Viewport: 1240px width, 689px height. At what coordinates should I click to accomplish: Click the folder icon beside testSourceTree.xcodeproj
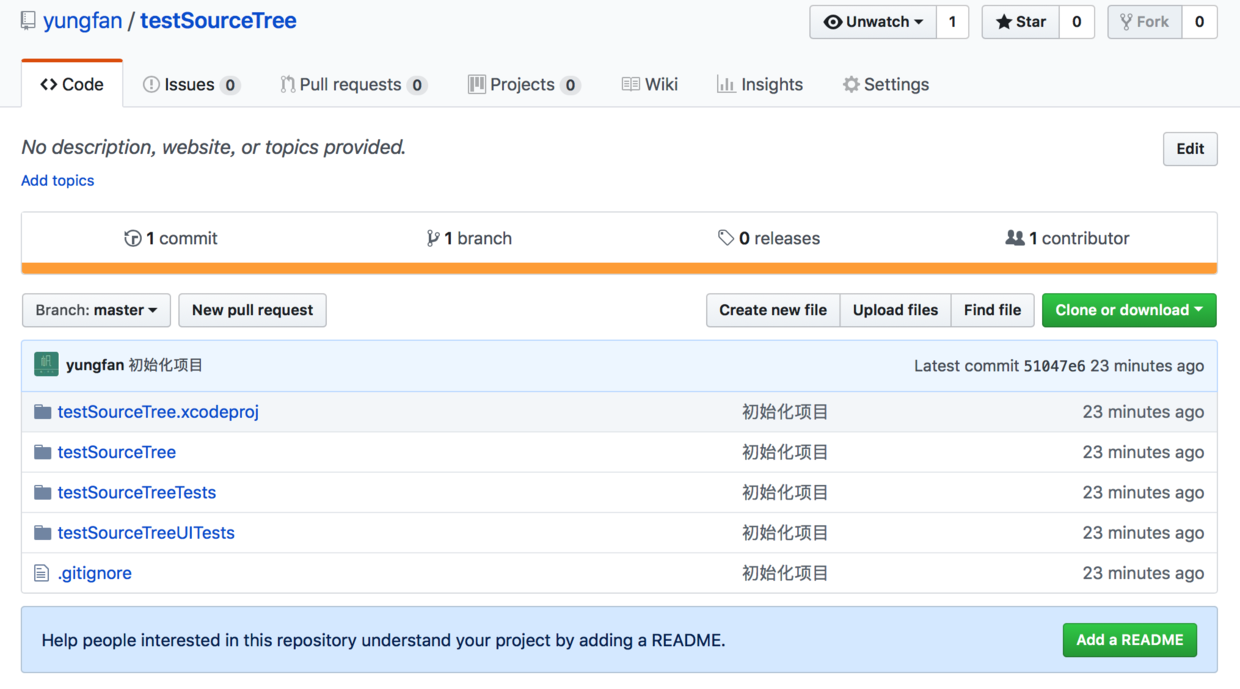click(42, 412)
